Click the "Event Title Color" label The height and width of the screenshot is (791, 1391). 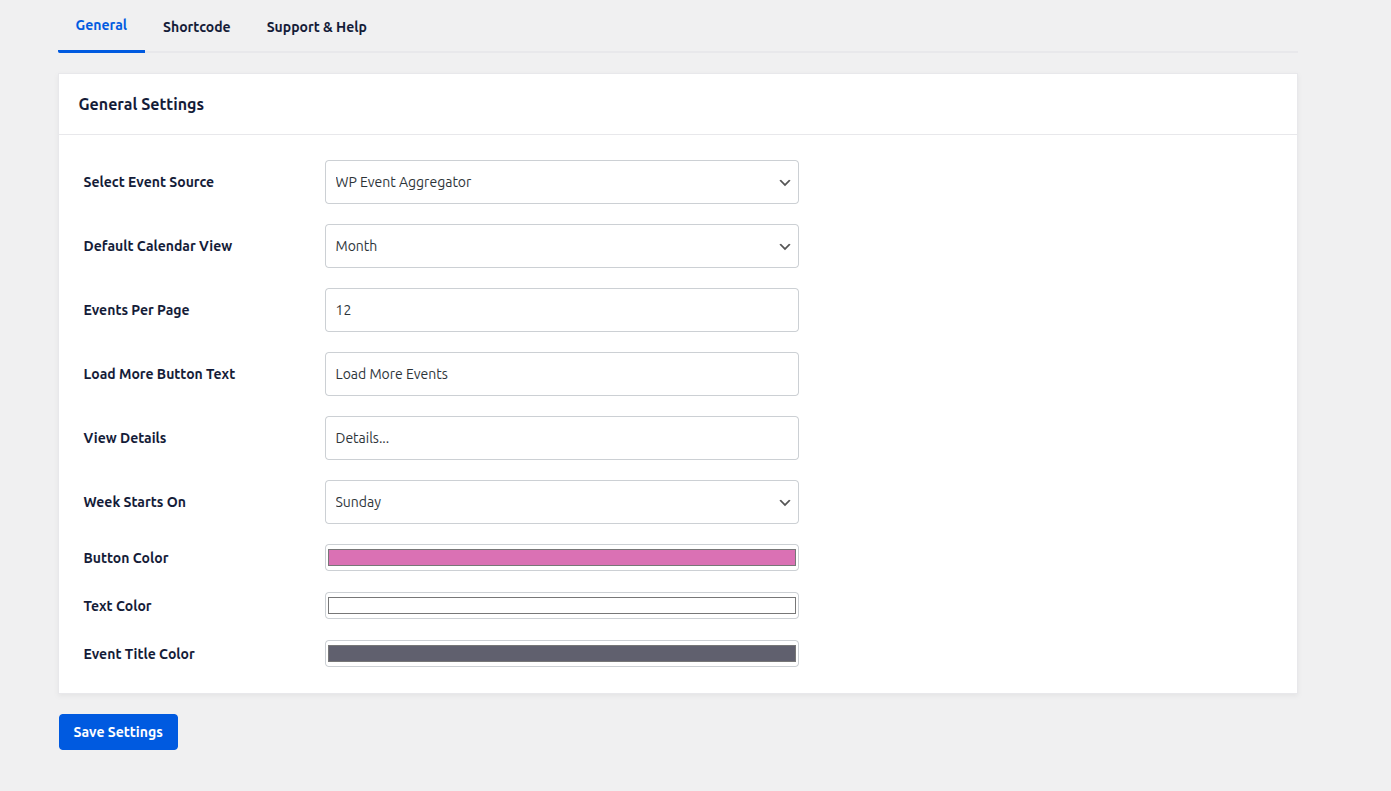(139, 654)
